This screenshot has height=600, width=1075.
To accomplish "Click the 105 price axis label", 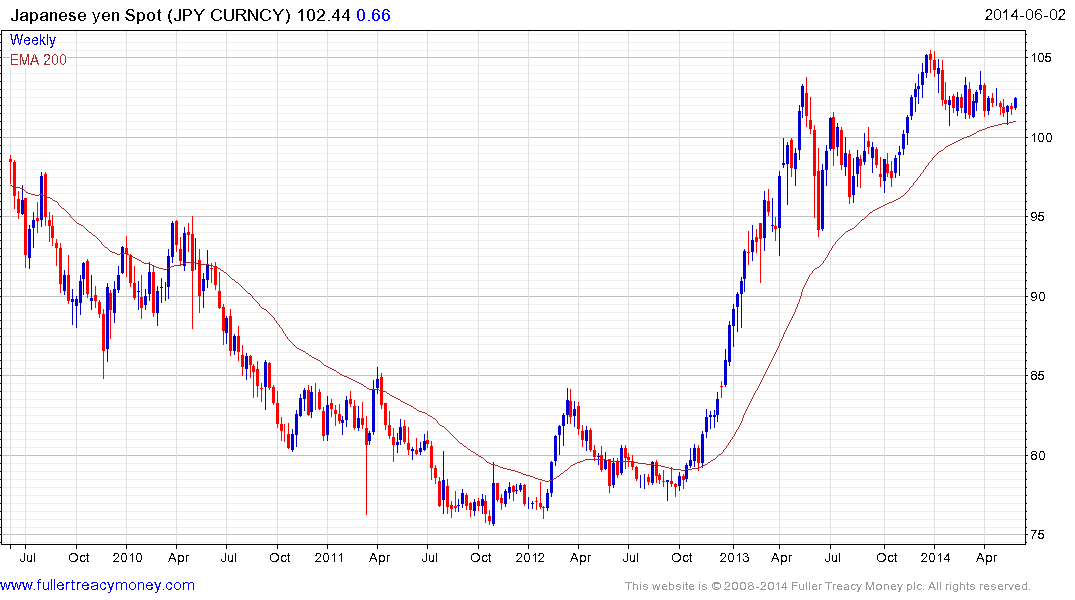I will point(1041,58).
